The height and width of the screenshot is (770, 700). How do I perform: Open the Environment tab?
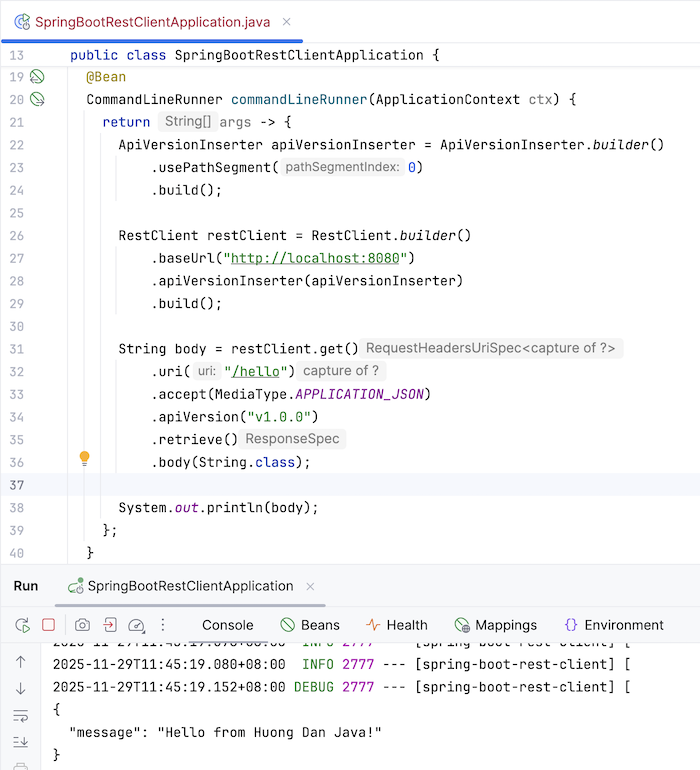[x=613, y=625]
